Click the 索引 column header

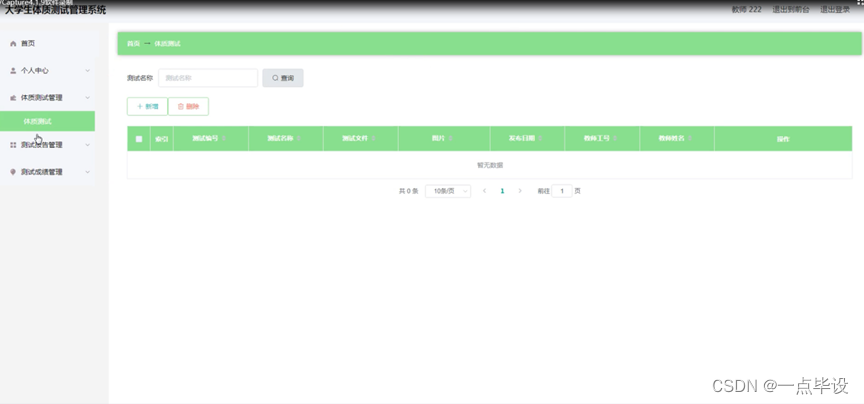click(x=161, y=139)
